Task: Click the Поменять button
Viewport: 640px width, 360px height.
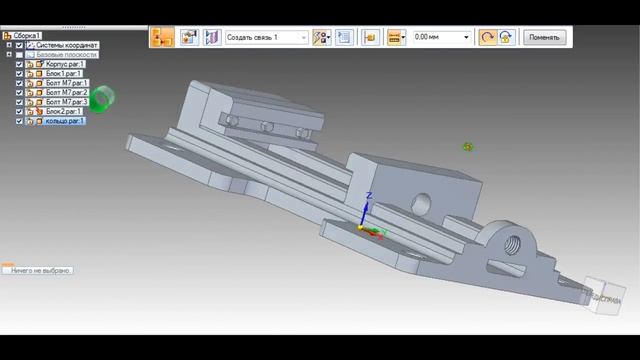Action: 544,37
